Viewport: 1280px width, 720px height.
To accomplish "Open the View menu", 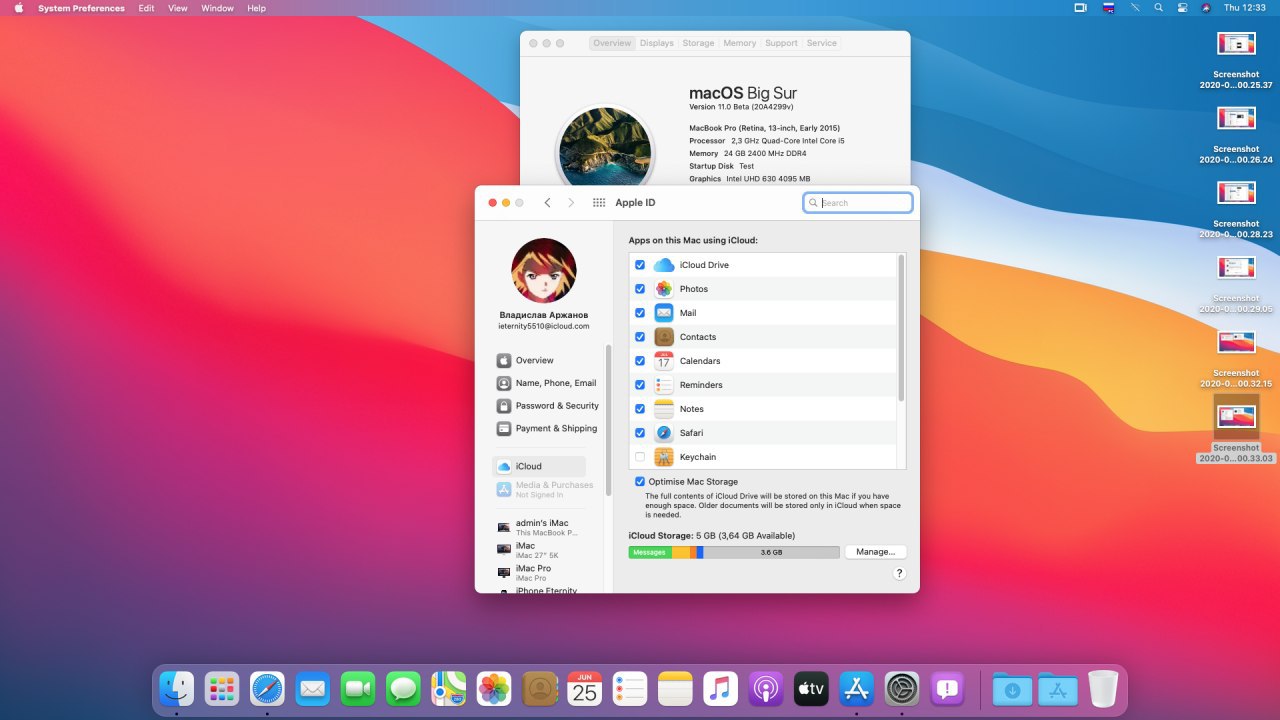I will (177, 7).
